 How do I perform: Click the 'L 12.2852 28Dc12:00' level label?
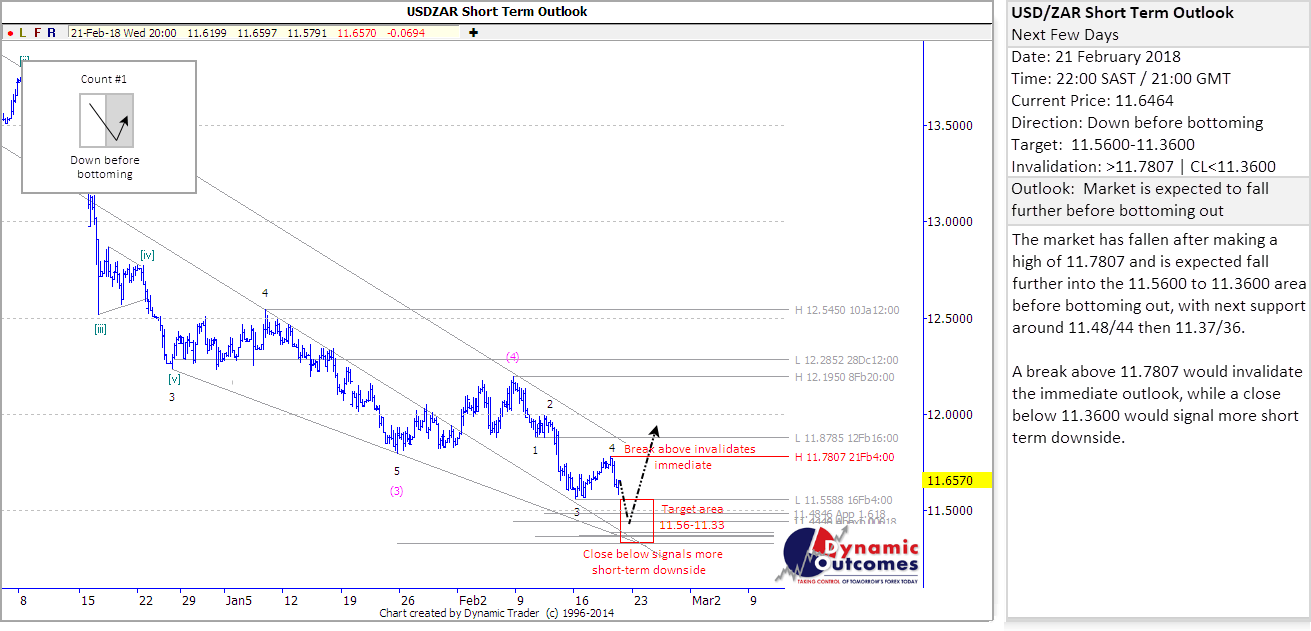coord(847,360)
